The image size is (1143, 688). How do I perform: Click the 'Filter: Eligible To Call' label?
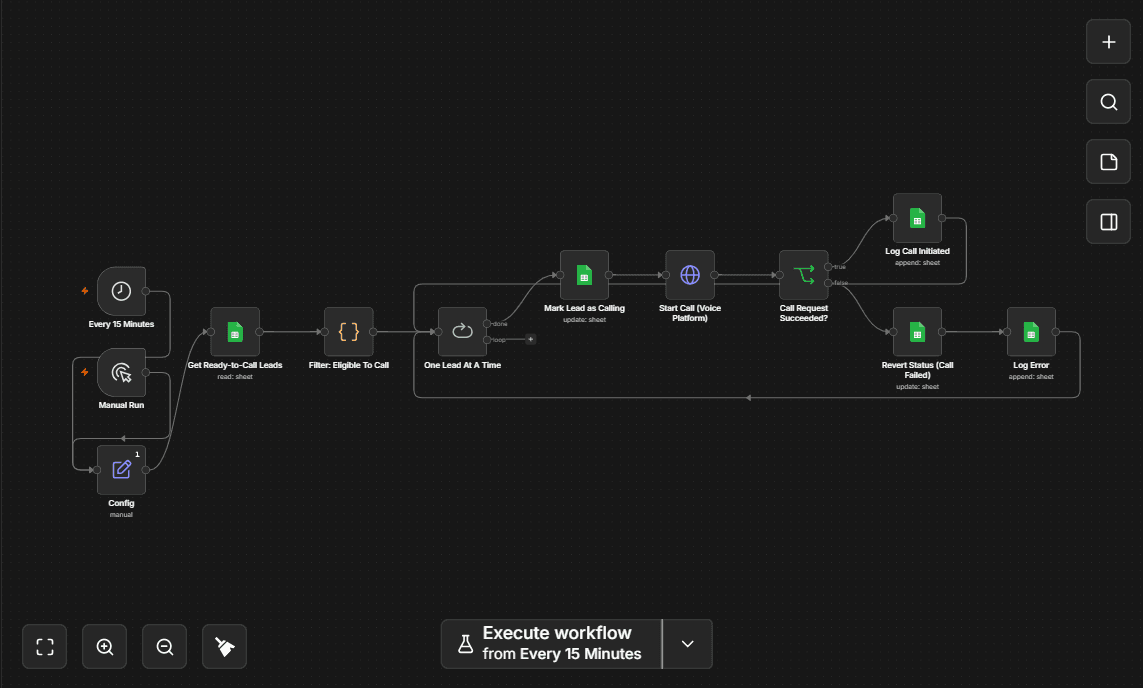point(348,365)
